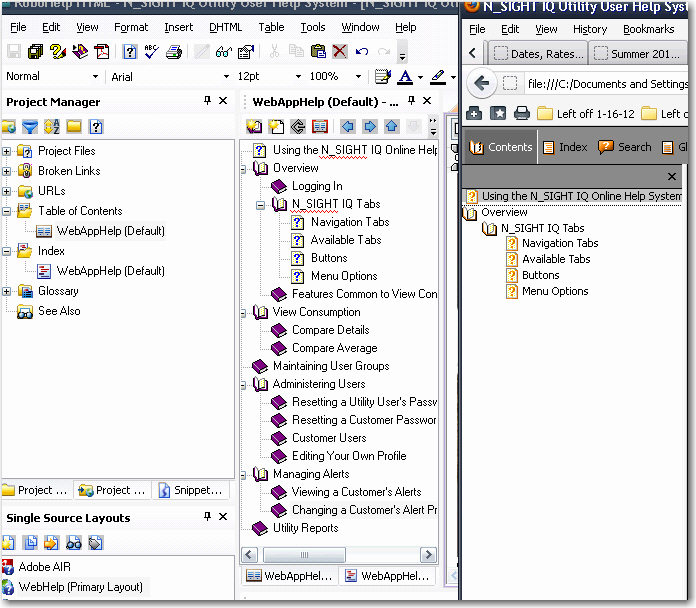
Task: Select Logging In book in the TOC
Action: tap(317, 186)
